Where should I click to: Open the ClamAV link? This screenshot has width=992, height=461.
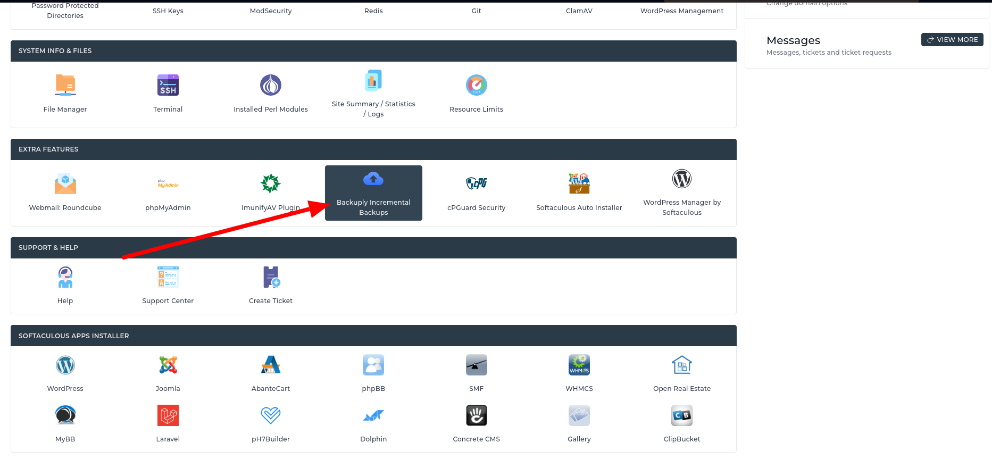point(579,11)
